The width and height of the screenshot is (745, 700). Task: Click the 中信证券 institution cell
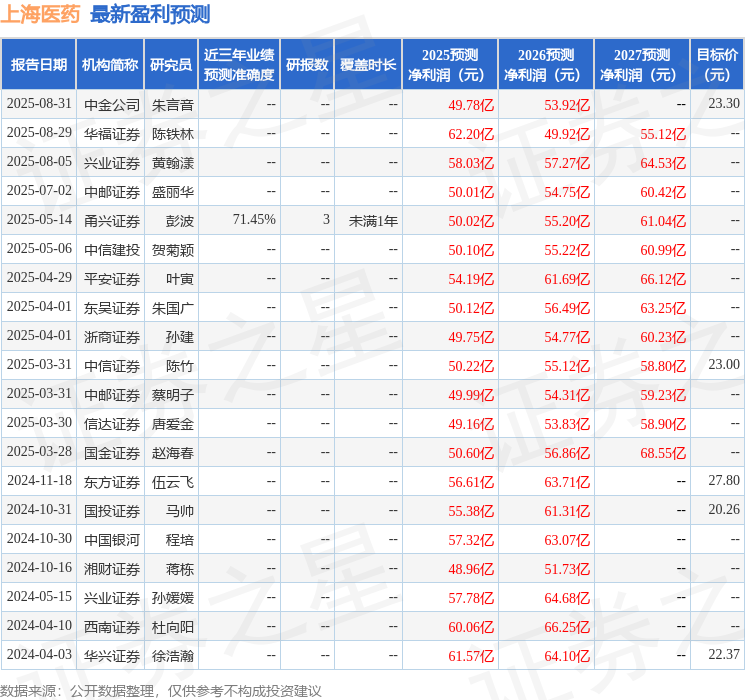pyautogui.click(x=112, y=365)
